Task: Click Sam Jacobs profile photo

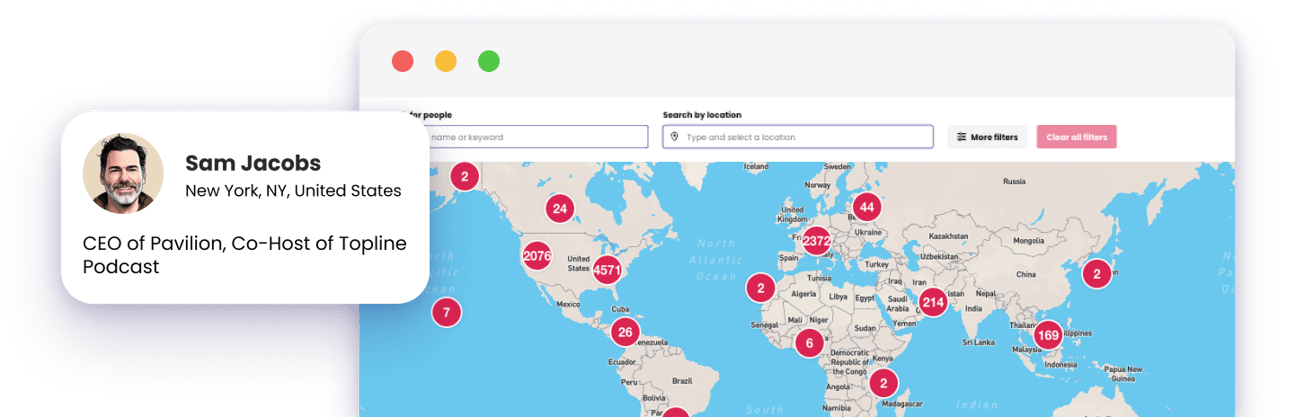Action: [123, 173]
